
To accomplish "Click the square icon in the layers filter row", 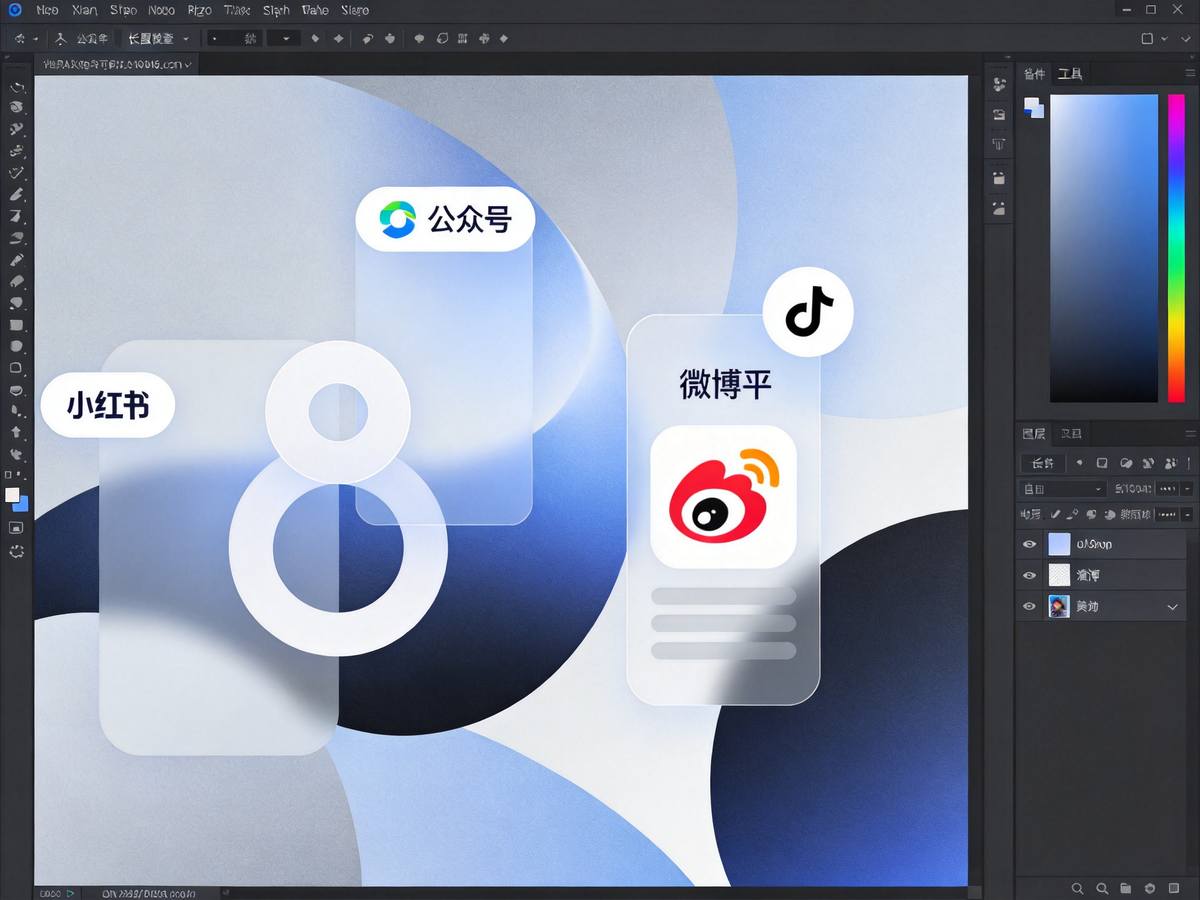I will pos(1102,463).
